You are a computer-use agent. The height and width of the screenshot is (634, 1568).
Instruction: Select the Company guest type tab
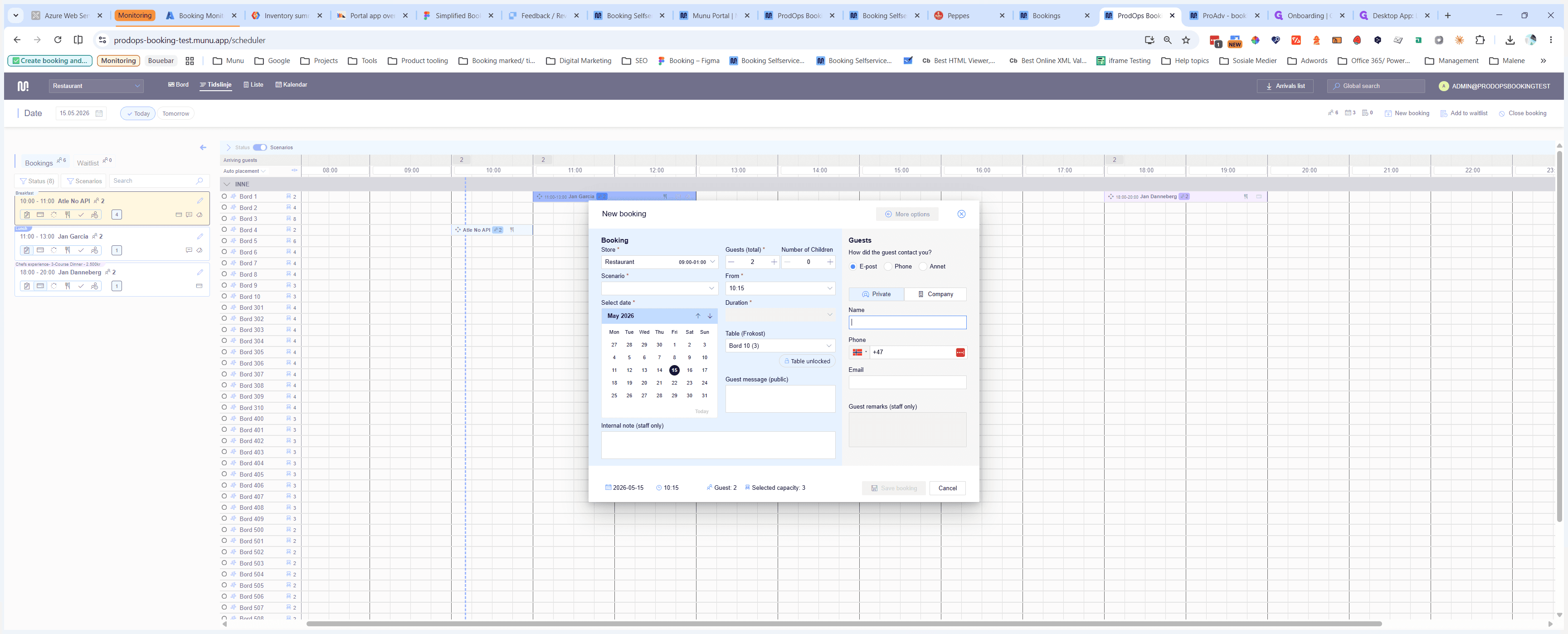coord(935,294)
